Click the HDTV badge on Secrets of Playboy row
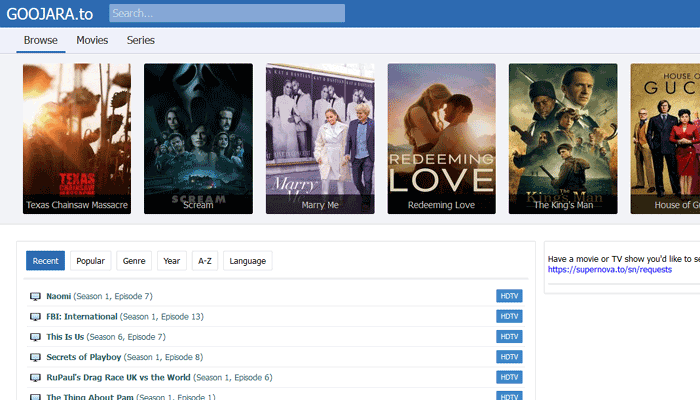This screenshot has height=400, width=700. click(x=509, y=357)
